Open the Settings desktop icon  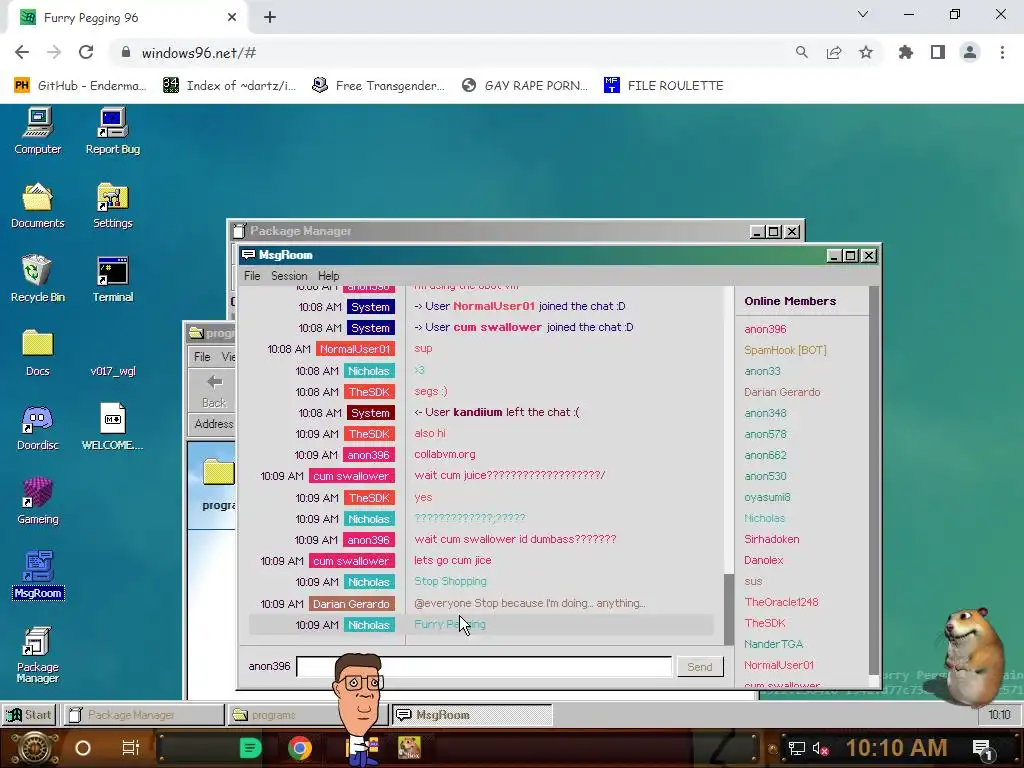112,205
